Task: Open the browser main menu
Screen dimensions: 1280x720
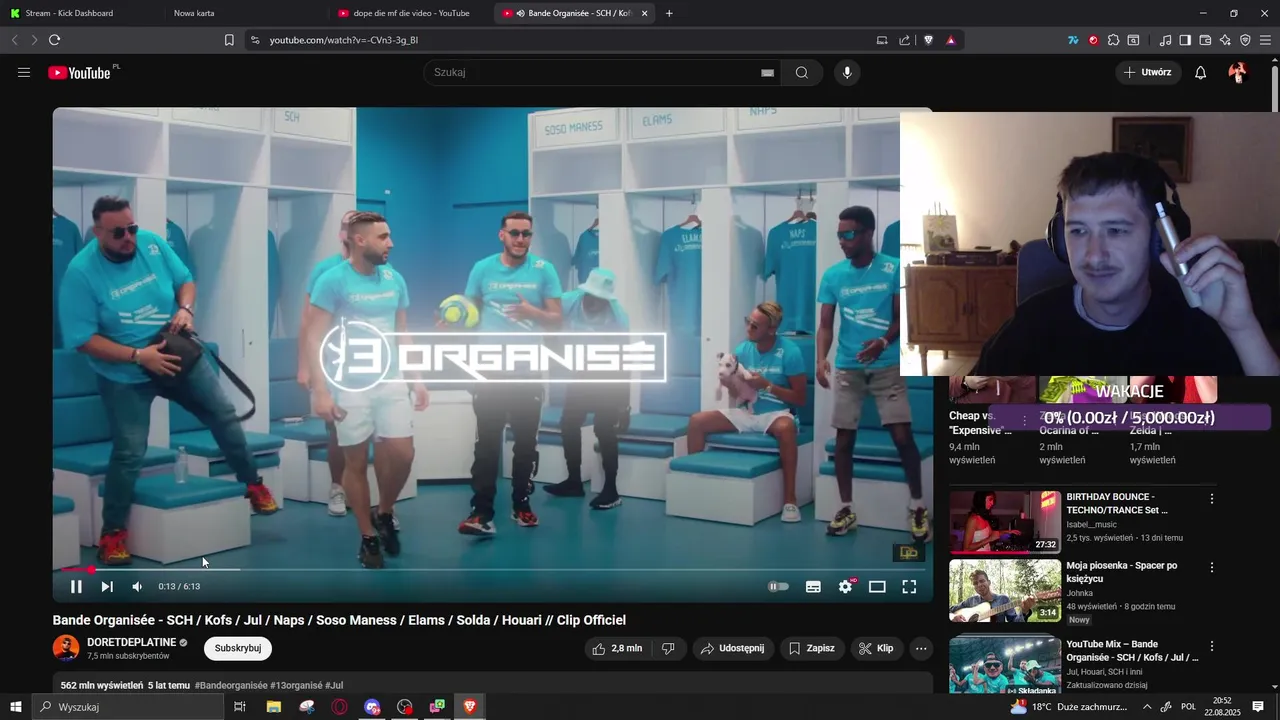Action: coord(1265,40)
